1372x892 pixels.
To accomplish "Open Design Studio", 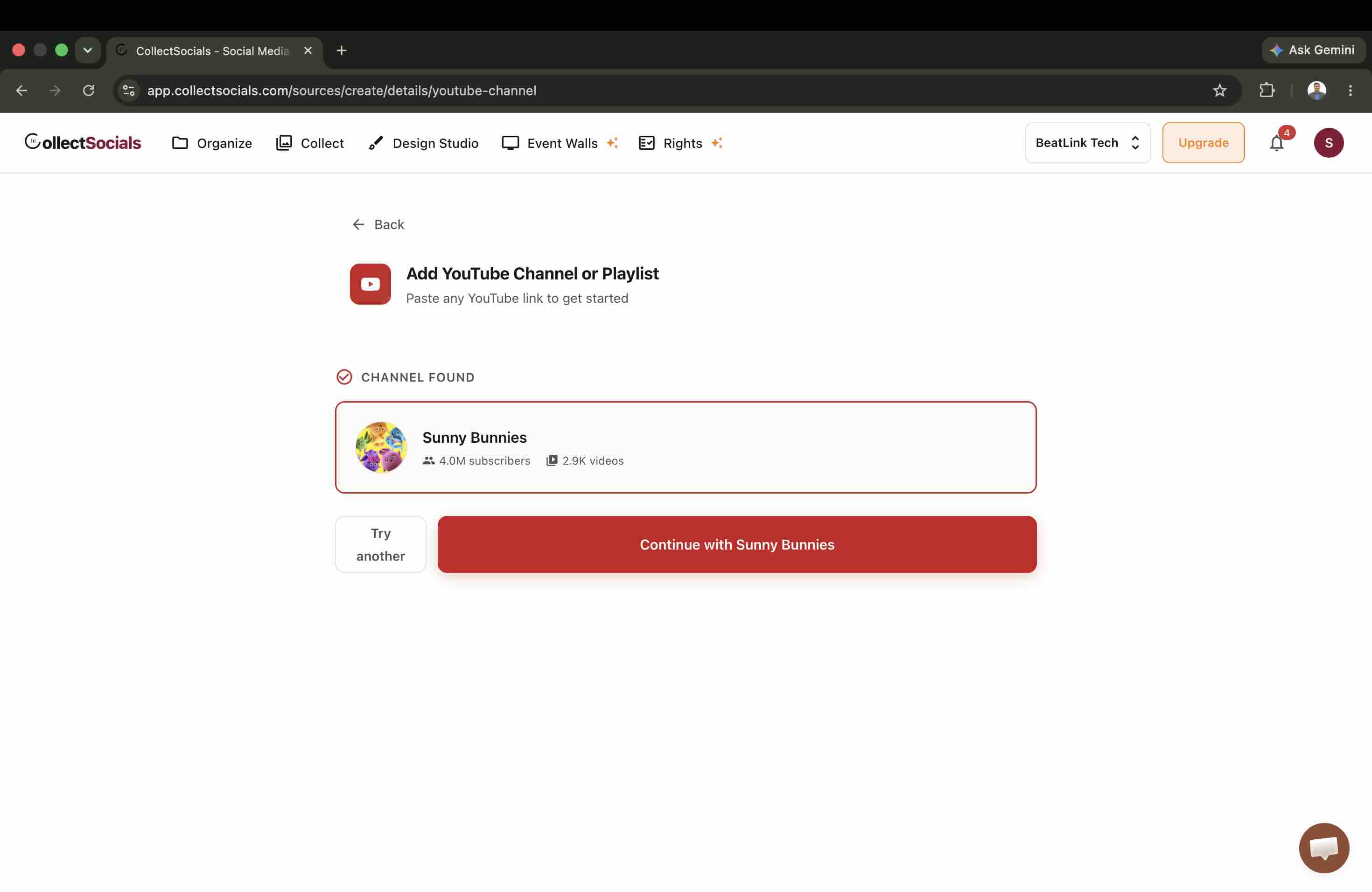I will coord(423,143).
